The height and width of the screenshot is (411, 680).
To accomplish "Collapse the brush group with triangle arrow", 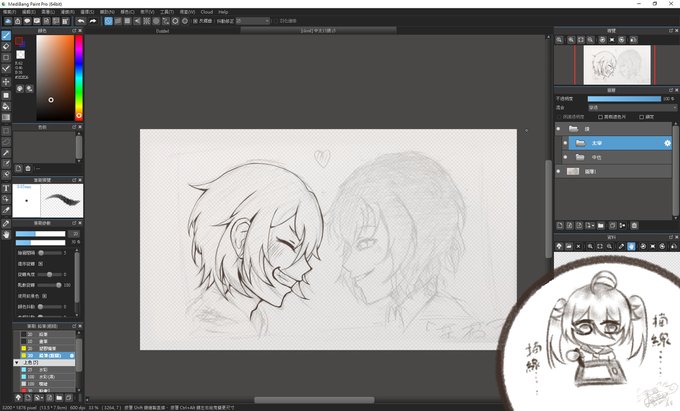I will (17, 362).
